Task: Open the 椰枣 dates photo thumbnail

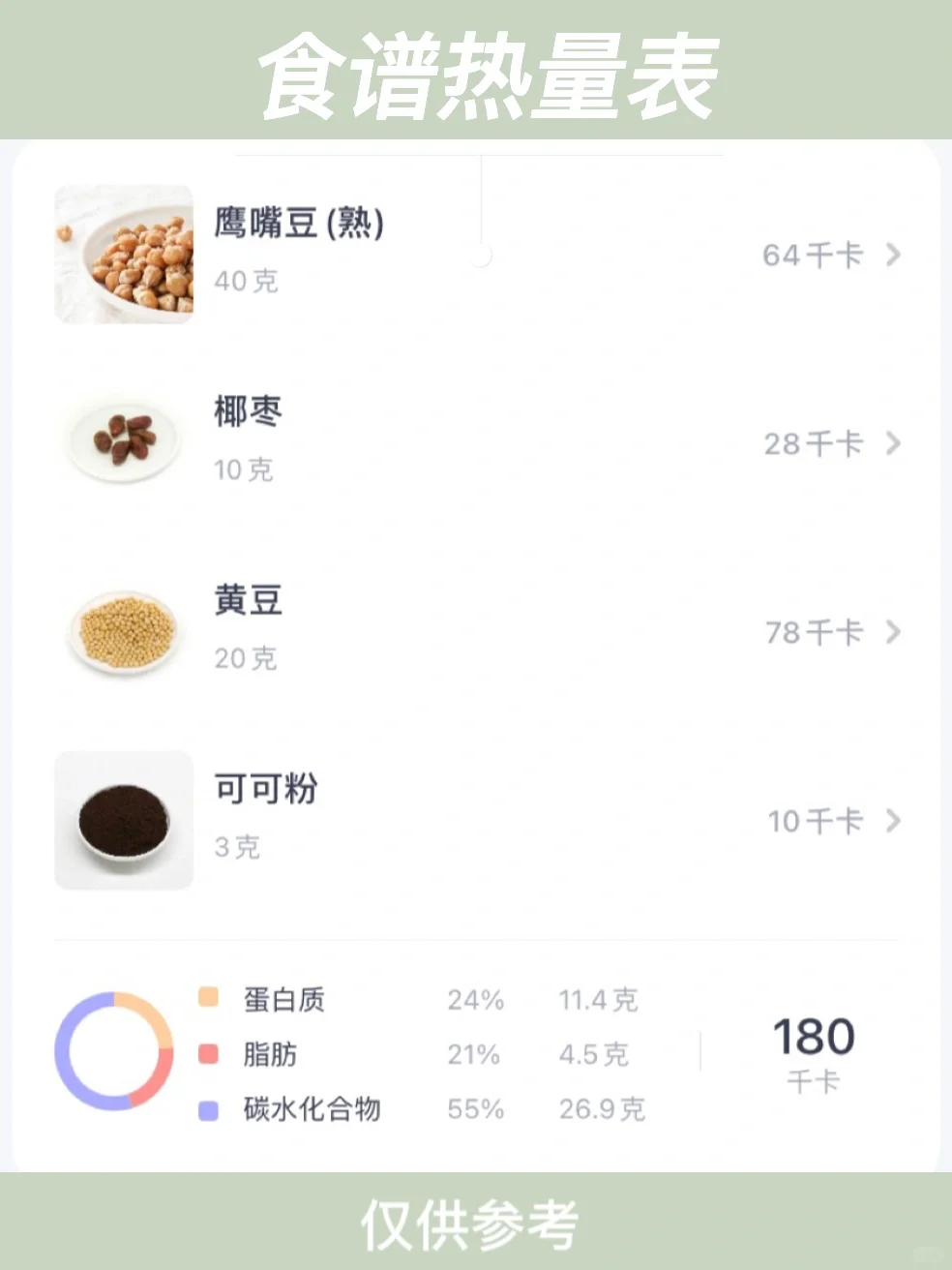Action: 124,442
